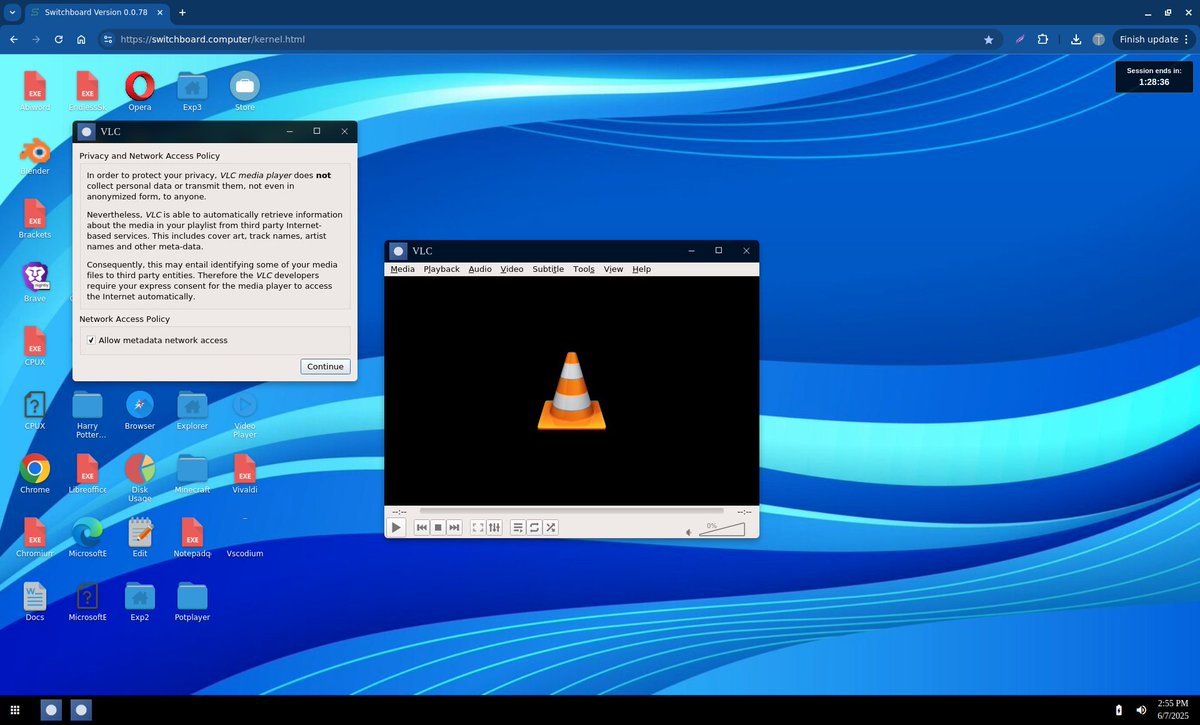
Task: Open the Subtitle menu in VLC
Action: [x=547, y=269]
